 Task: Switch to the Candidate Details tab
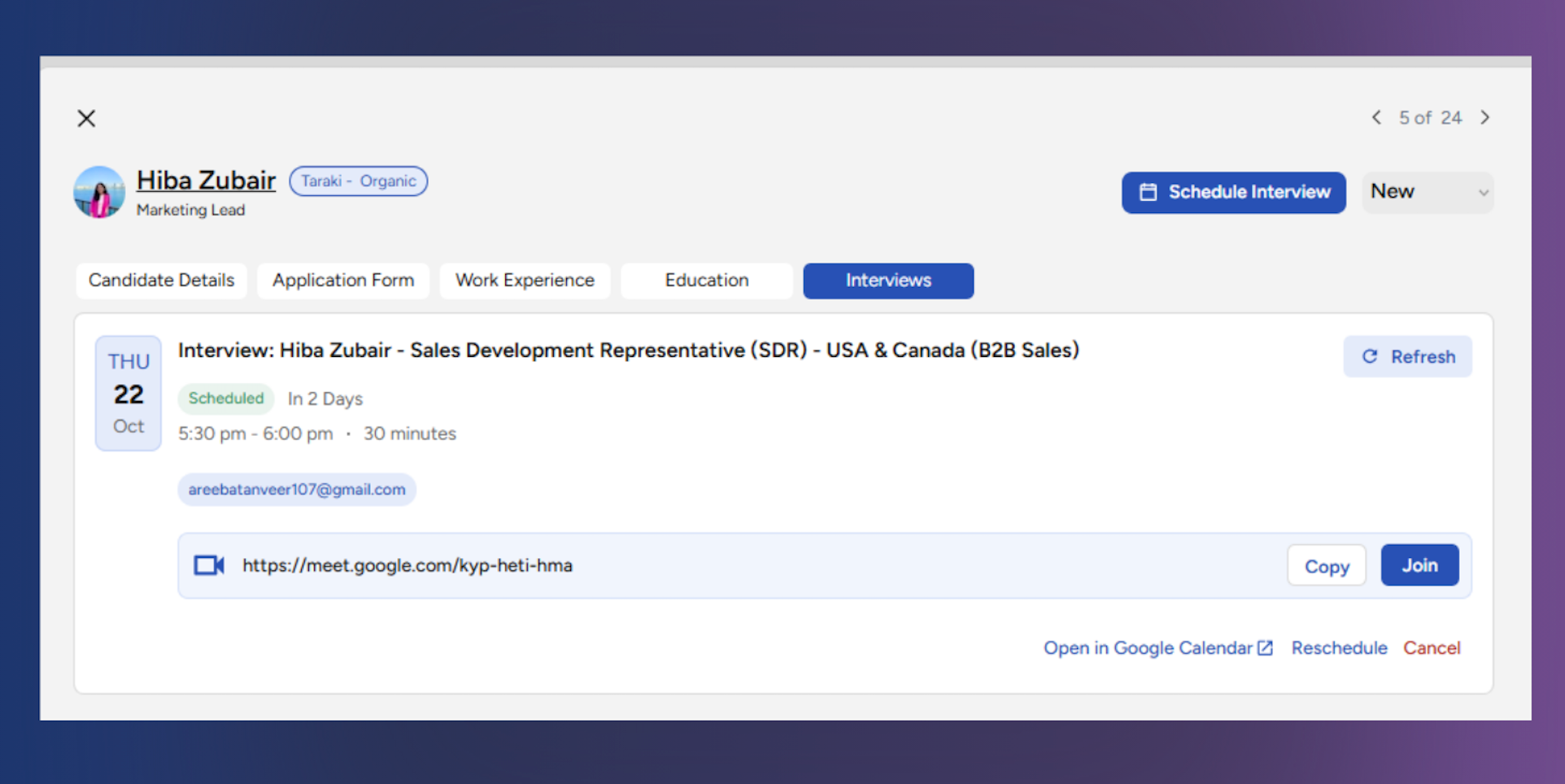tap(161, 281)
